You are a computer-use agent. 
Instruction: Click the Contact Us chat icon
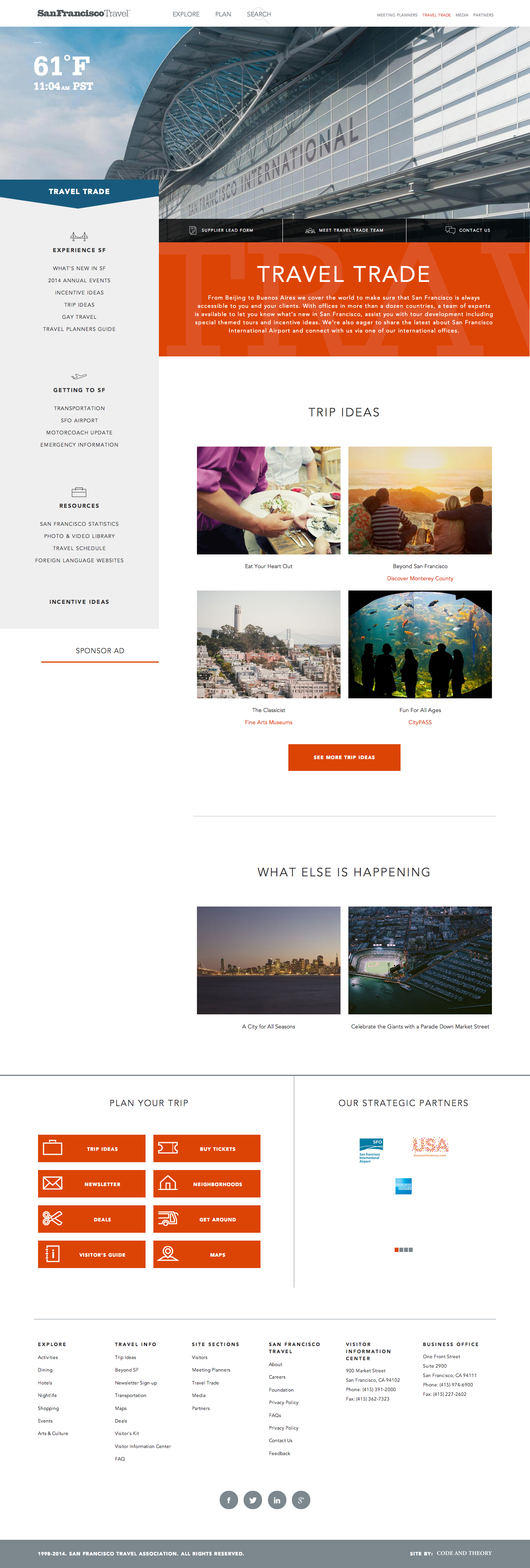[x=450, y=230]
